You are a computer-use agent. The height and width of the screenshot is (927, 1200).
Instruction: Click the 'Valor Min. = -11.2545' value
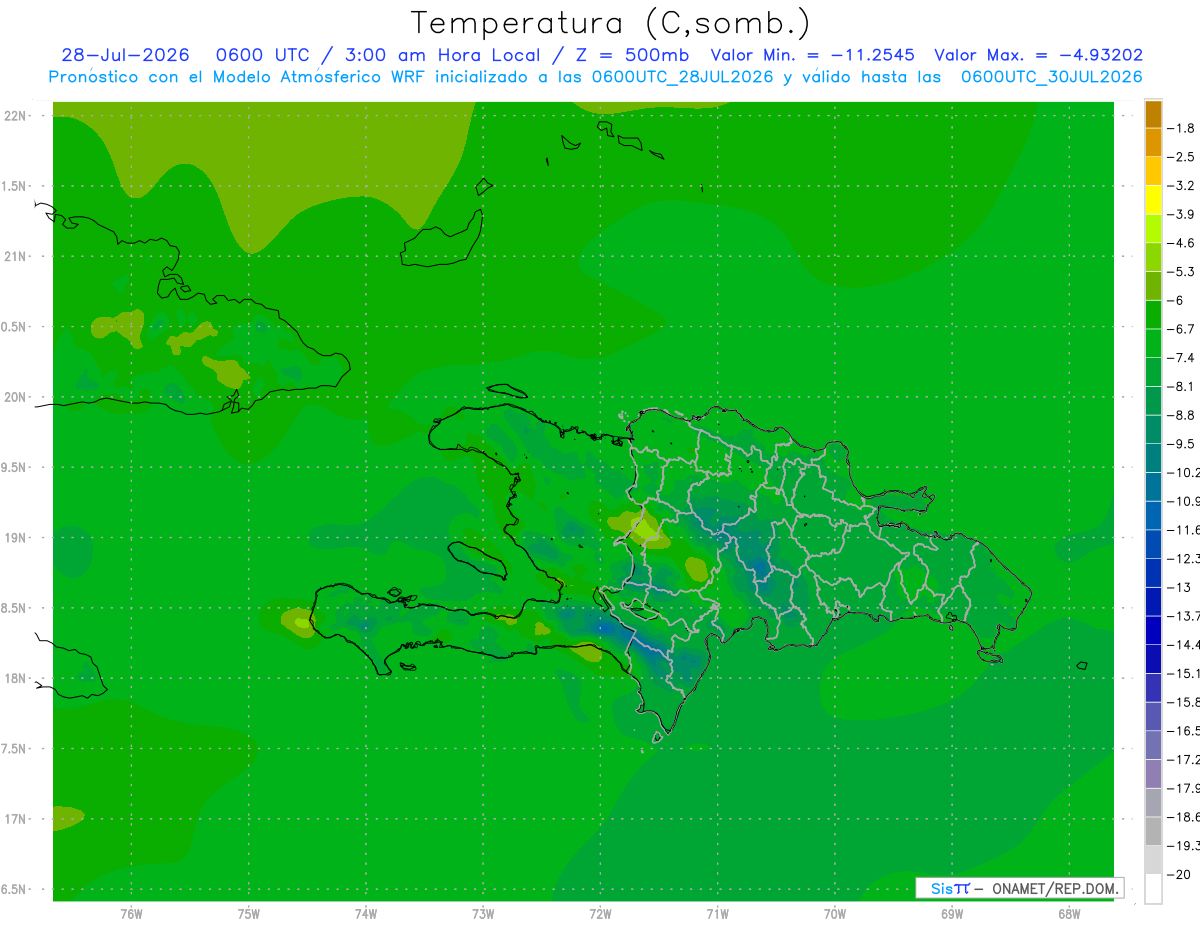[814, 55]
